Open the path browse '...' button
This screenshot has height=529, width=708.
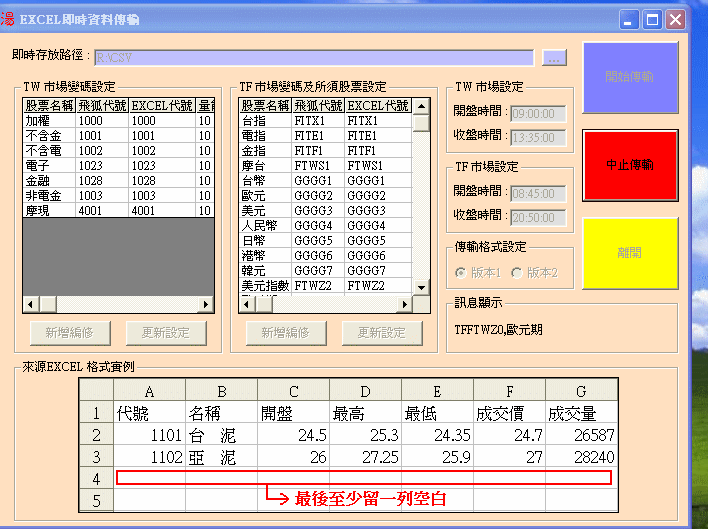coord(554,58)
